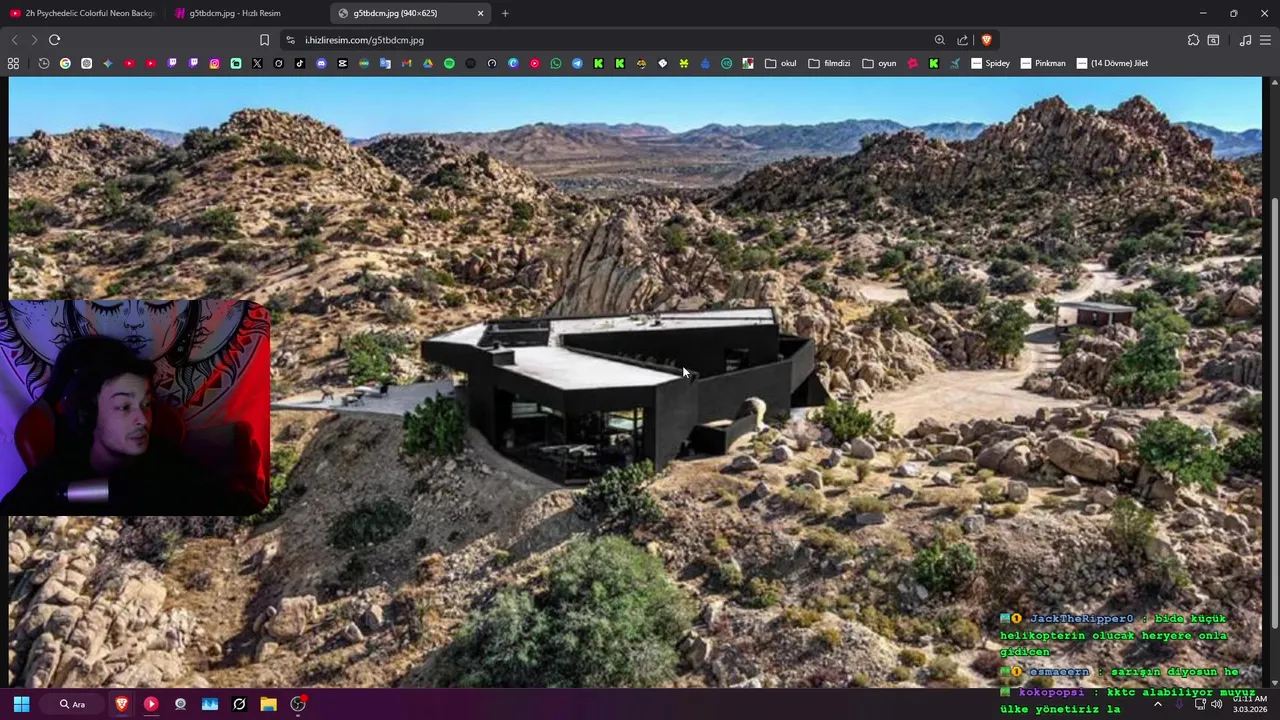Screen dimensions: 1280x720
Task: Open the Windows Start menu
Action: point(21,704)
